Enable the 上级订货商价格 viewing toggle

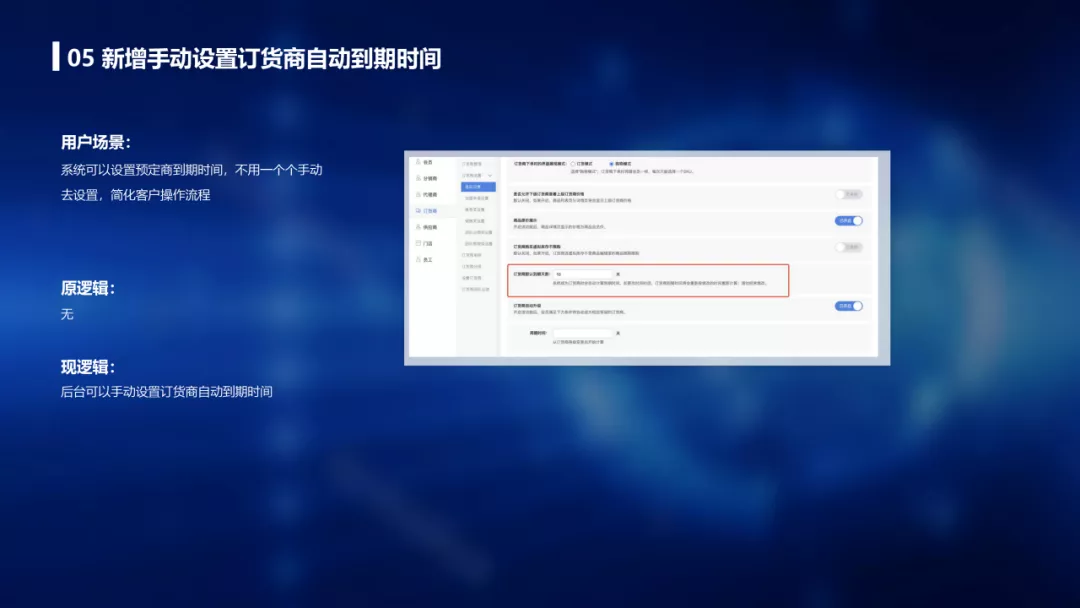coord(849,194)
